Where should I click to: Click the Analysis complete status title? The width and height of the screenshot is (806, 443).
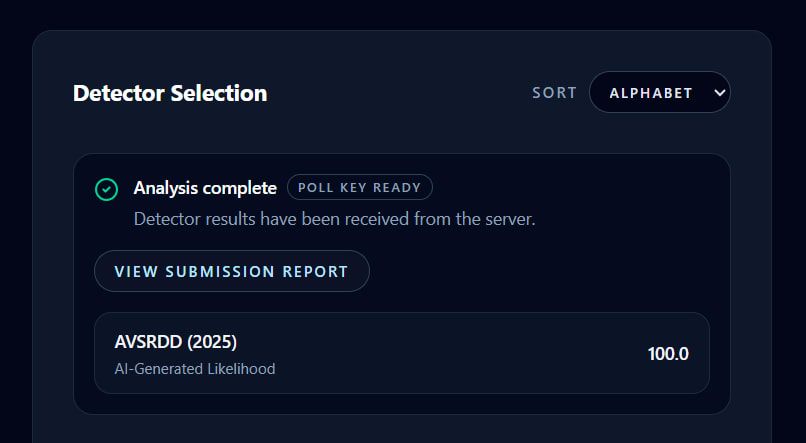[x=205, y=188]
